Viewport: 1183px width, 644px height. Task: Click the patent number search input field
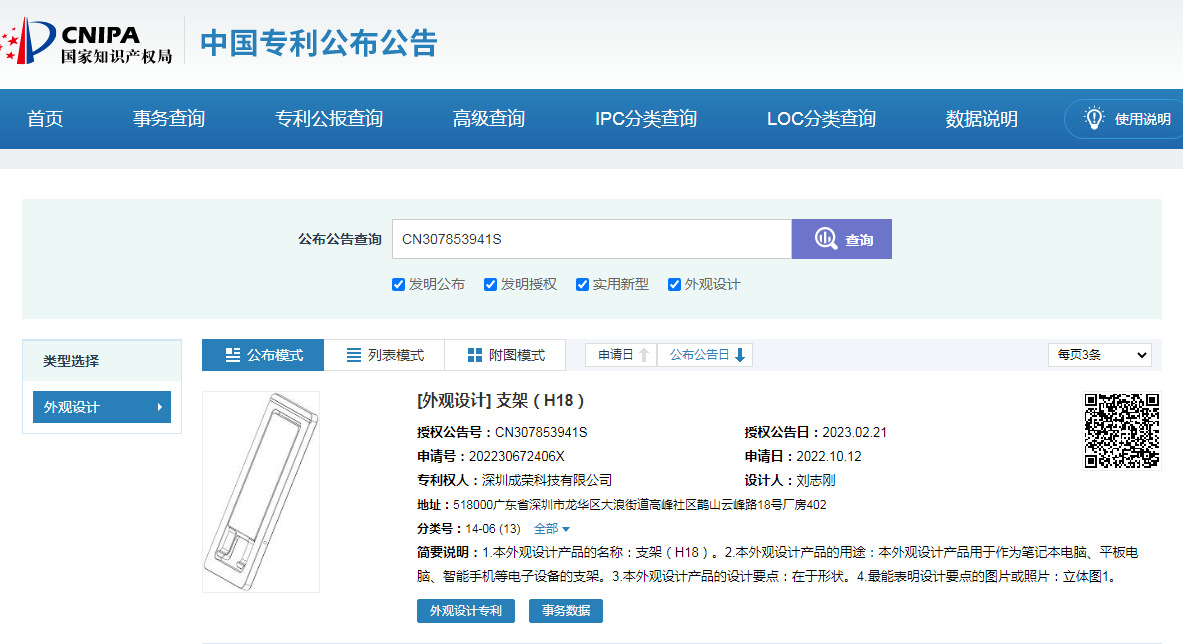click(x=590, y=238)
